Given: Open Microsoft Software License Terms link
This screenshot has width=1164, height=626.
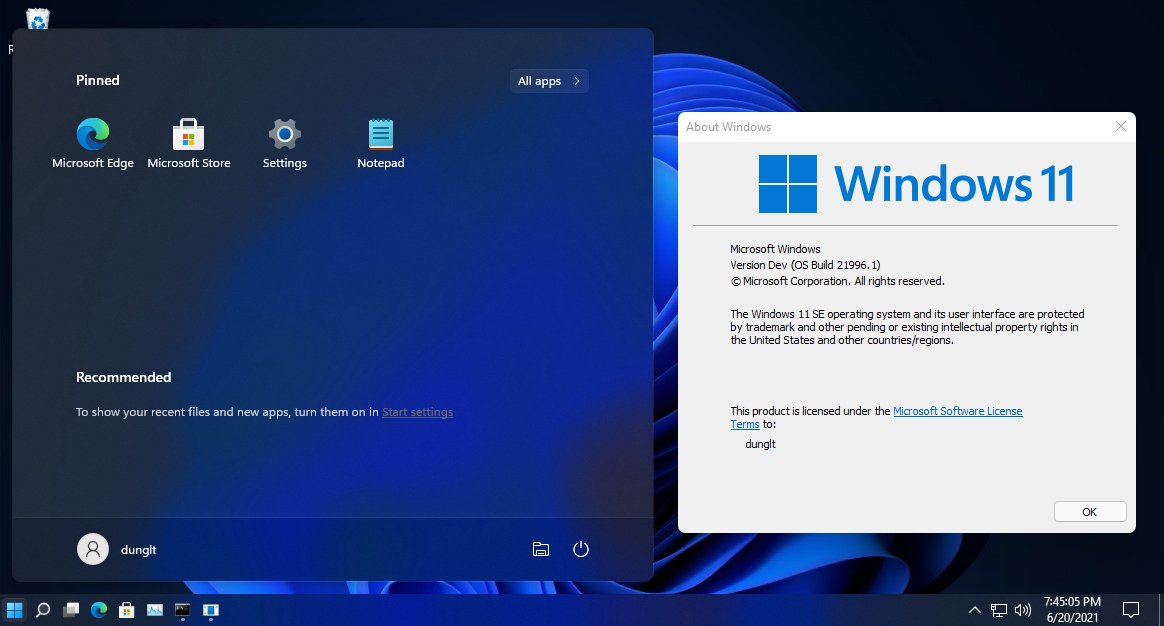Looking at the screenshot, I should pos(876,417).
